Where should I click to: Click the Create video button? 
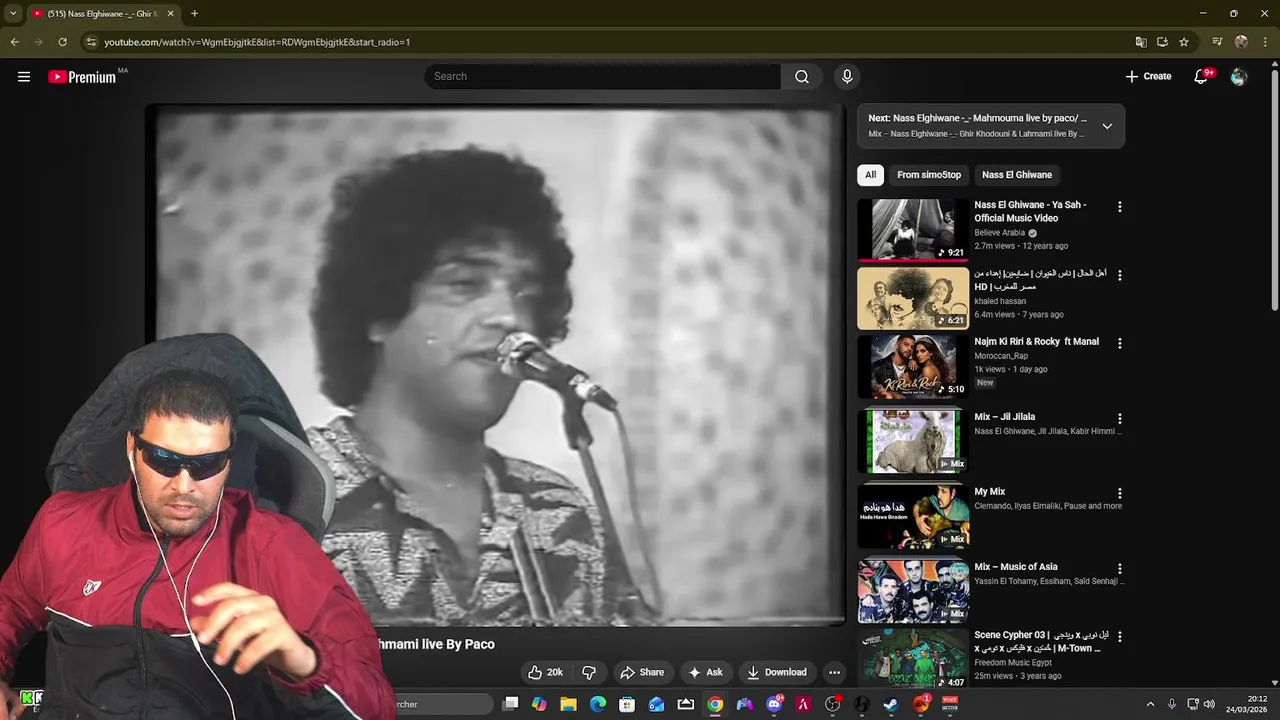coord(1148,77)
